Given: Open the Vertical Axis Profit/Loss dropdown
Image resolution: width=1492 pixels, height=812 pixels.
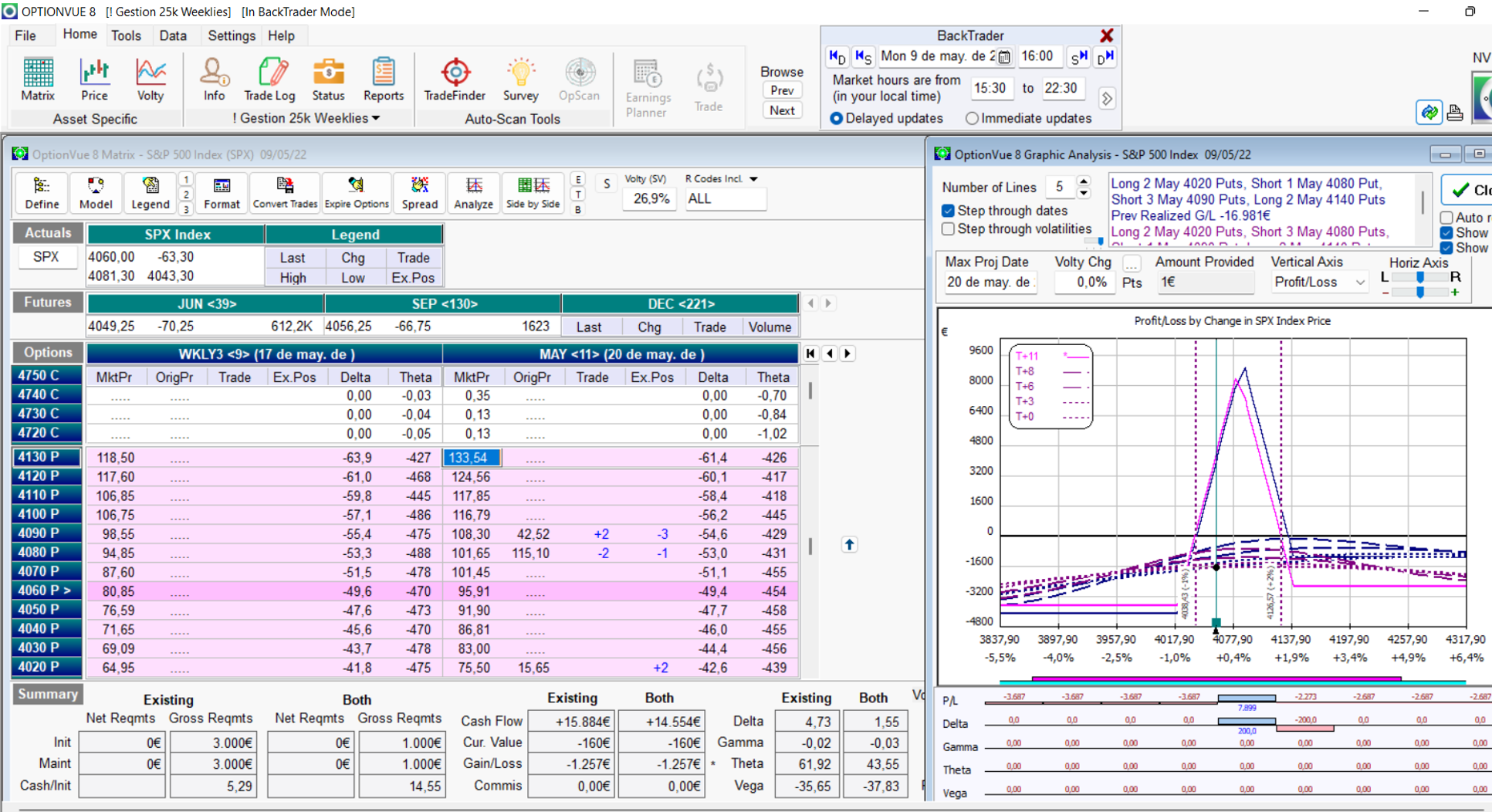Looking at the screenshot, I should pyautogui.click(x=1360, y=283).
